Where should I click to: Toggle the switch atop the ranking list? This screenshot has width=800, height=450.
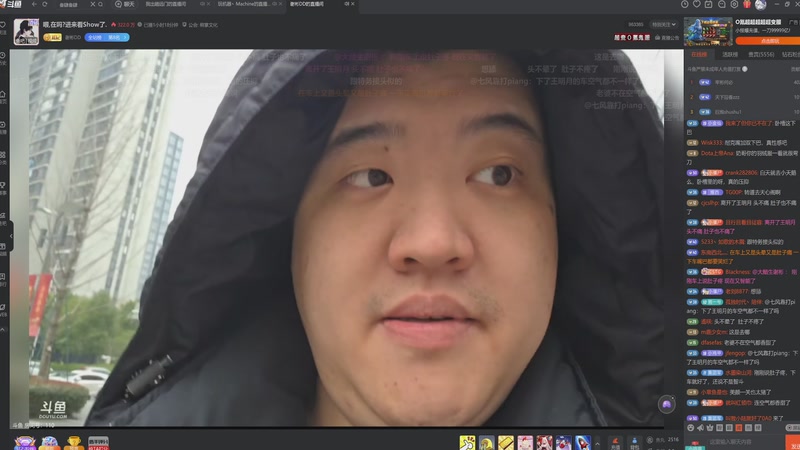tap(745, 69)
